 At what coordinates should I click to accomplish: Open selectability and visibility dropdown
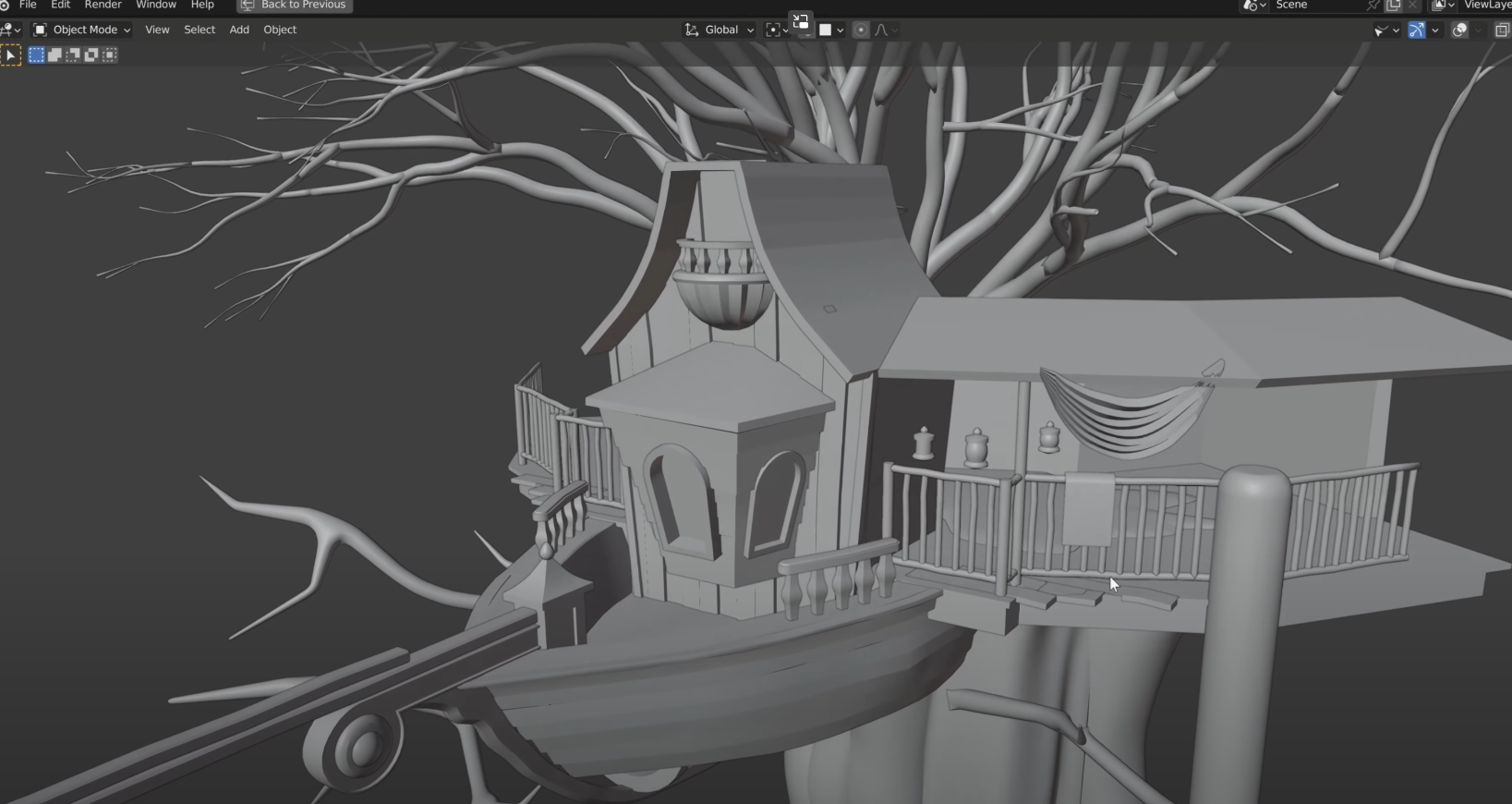(x=1386, y=30)
